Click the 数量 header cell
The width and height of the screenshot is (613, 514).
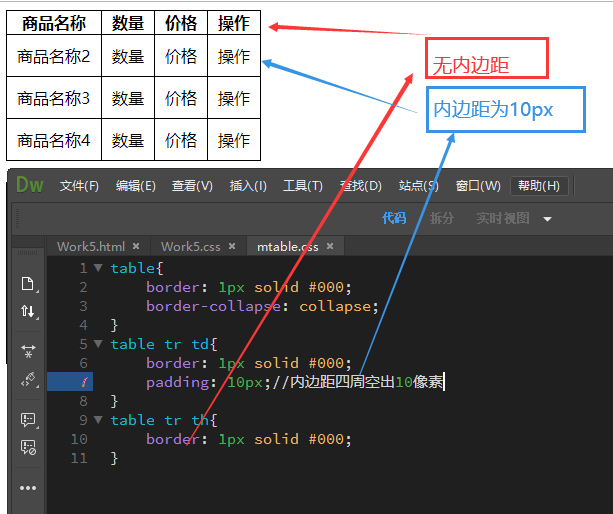pos(128,23)
